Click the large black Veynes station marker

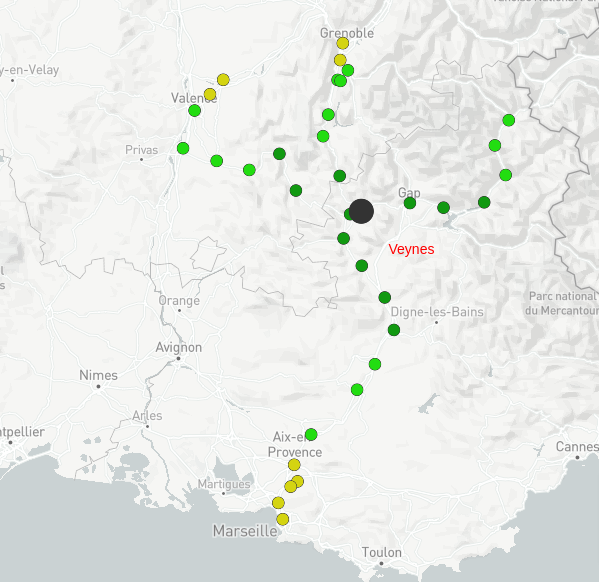tap(361, 211)
